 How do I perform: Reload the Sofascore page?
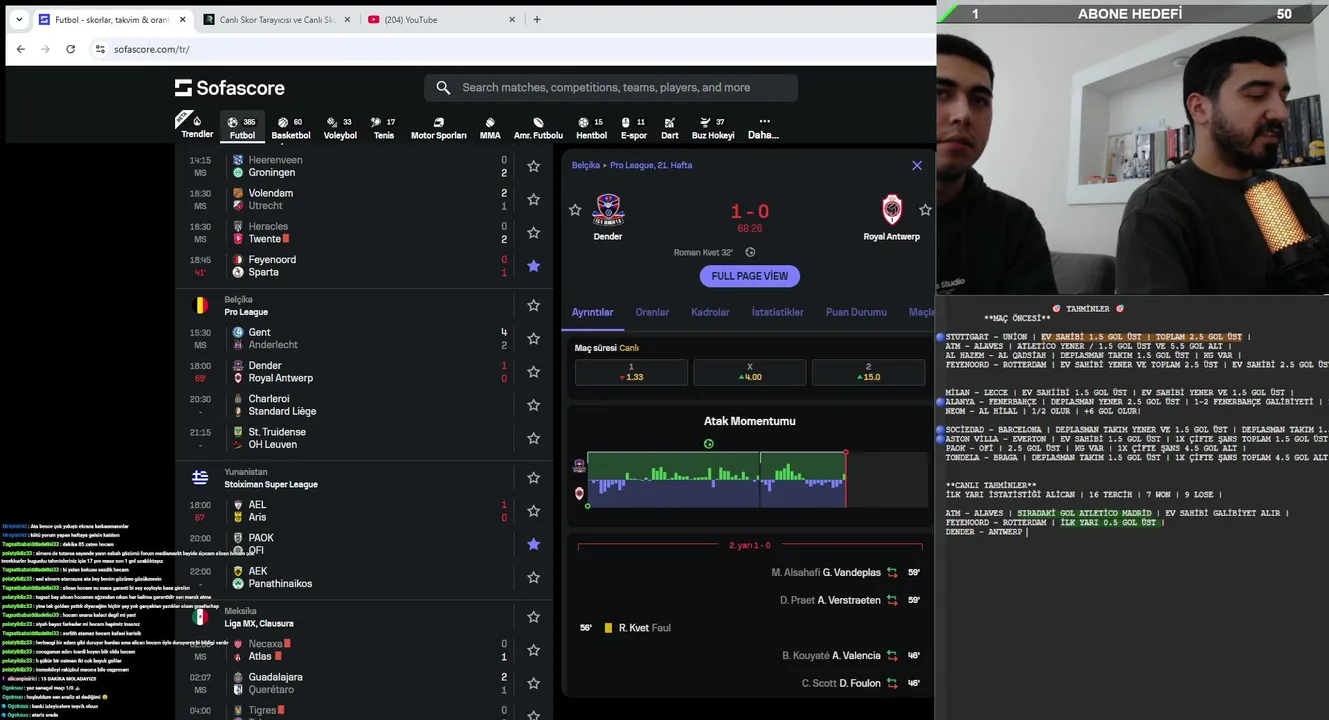(x=70, y=49)
